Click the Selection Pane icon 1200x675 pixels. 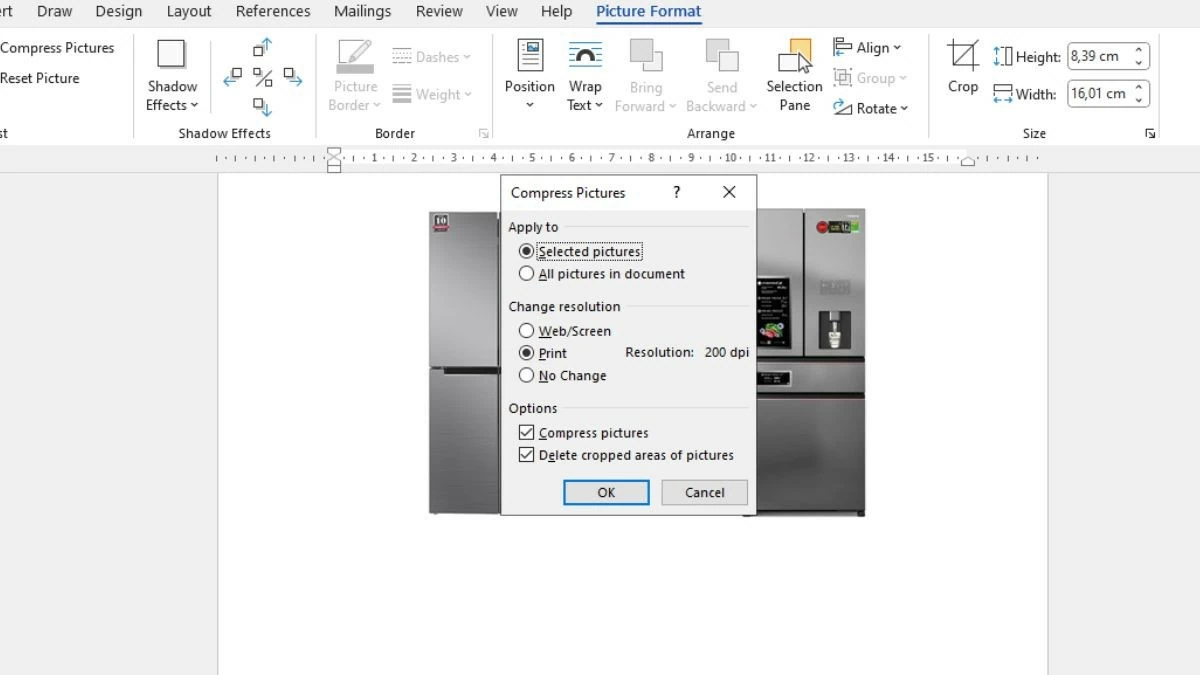tap(793, 75)
